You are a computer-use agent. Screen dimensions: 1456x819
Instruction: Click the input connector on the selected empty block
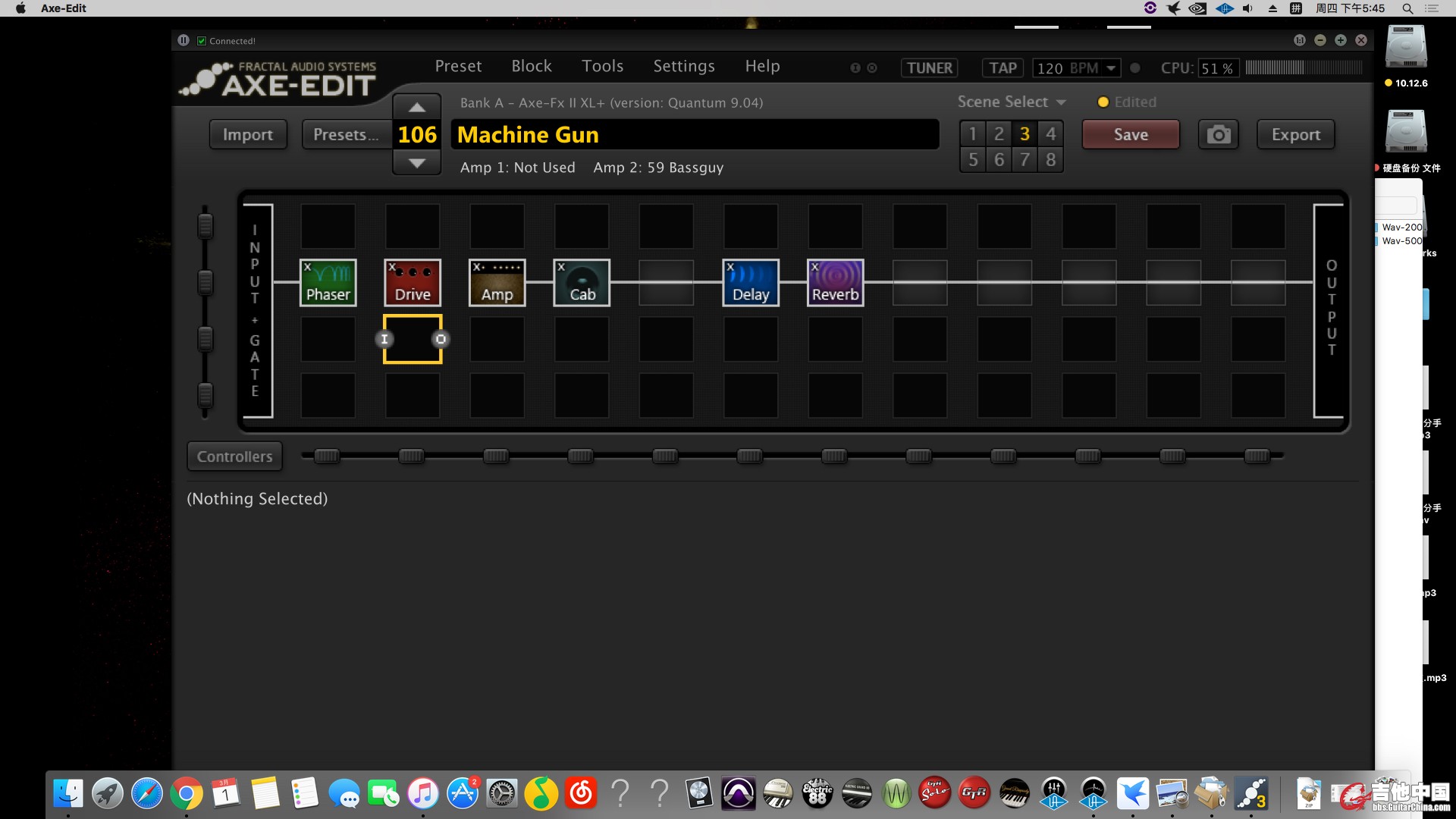384,339
